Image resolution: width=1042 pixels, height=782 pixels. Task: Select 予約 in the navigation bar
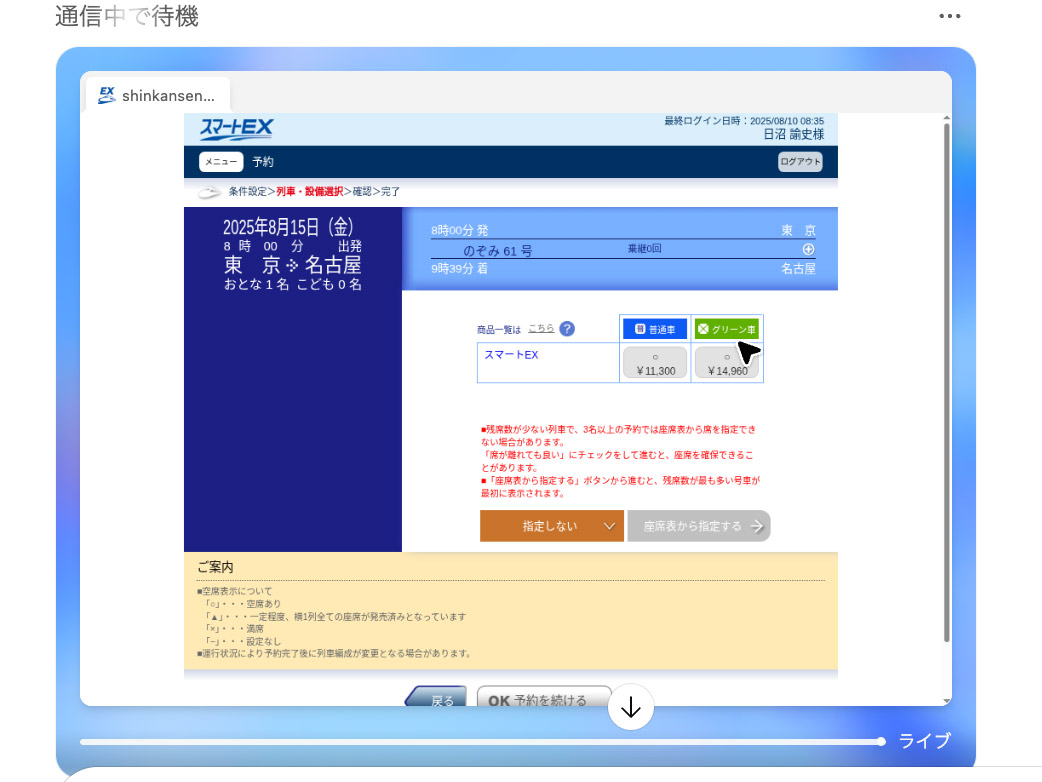pos(262,162)
